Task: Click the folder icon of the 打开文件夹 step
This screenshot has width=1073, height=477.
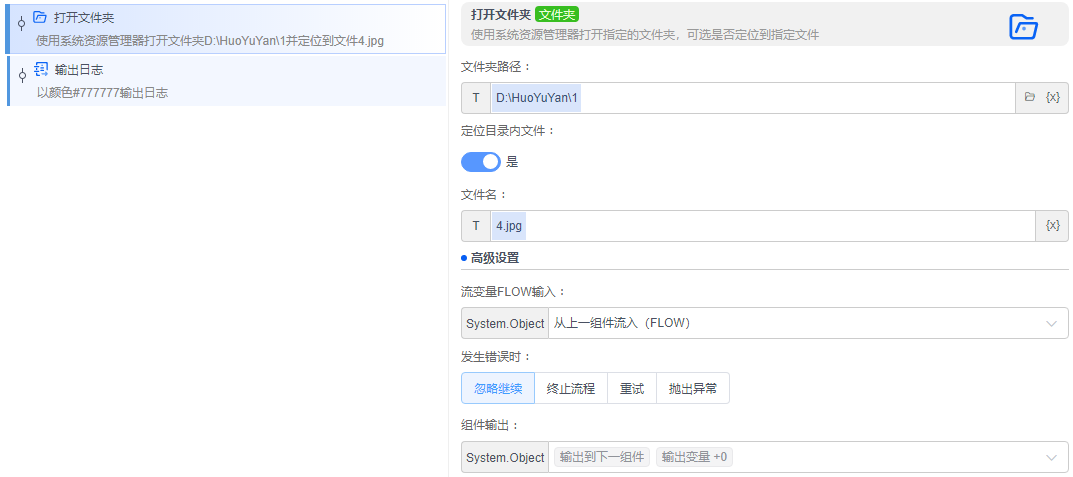Action: (40, 17)
